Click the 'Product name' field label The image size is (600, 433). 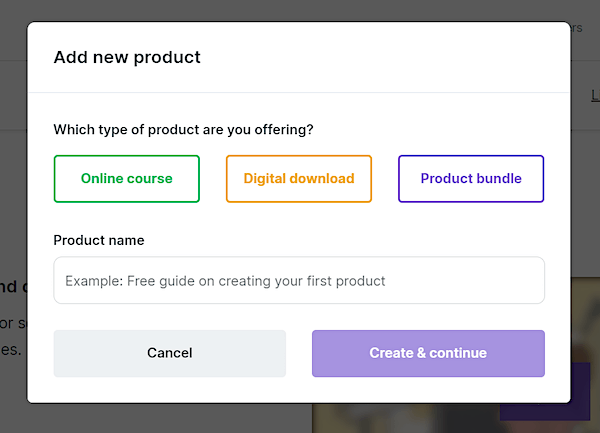99,240
